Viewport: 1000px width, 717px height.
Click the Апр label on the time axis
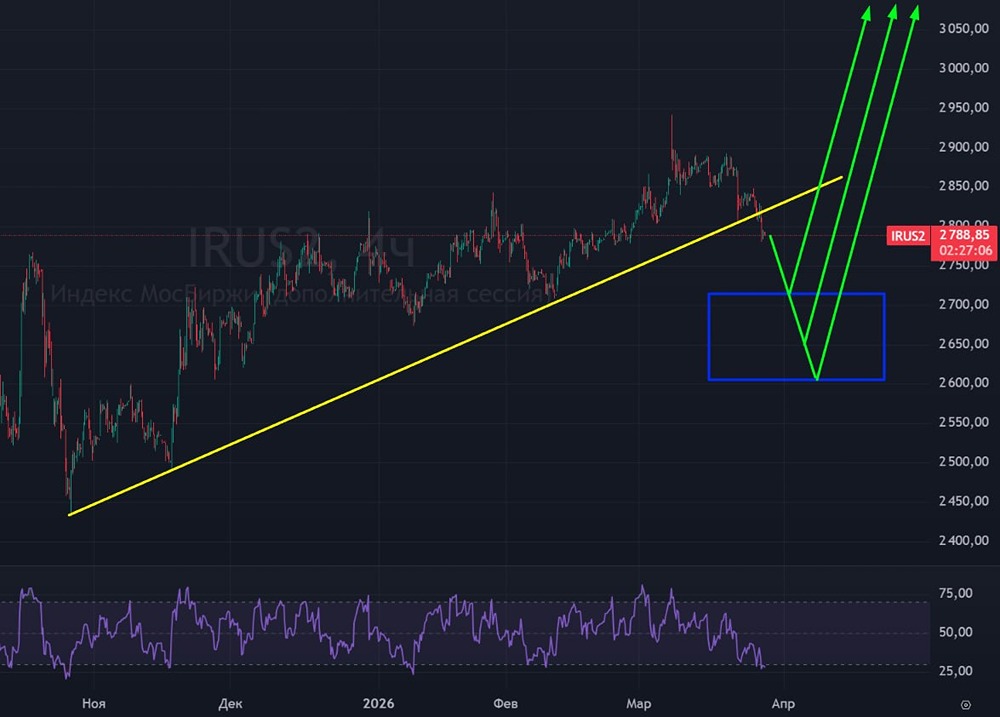point(783,704)
